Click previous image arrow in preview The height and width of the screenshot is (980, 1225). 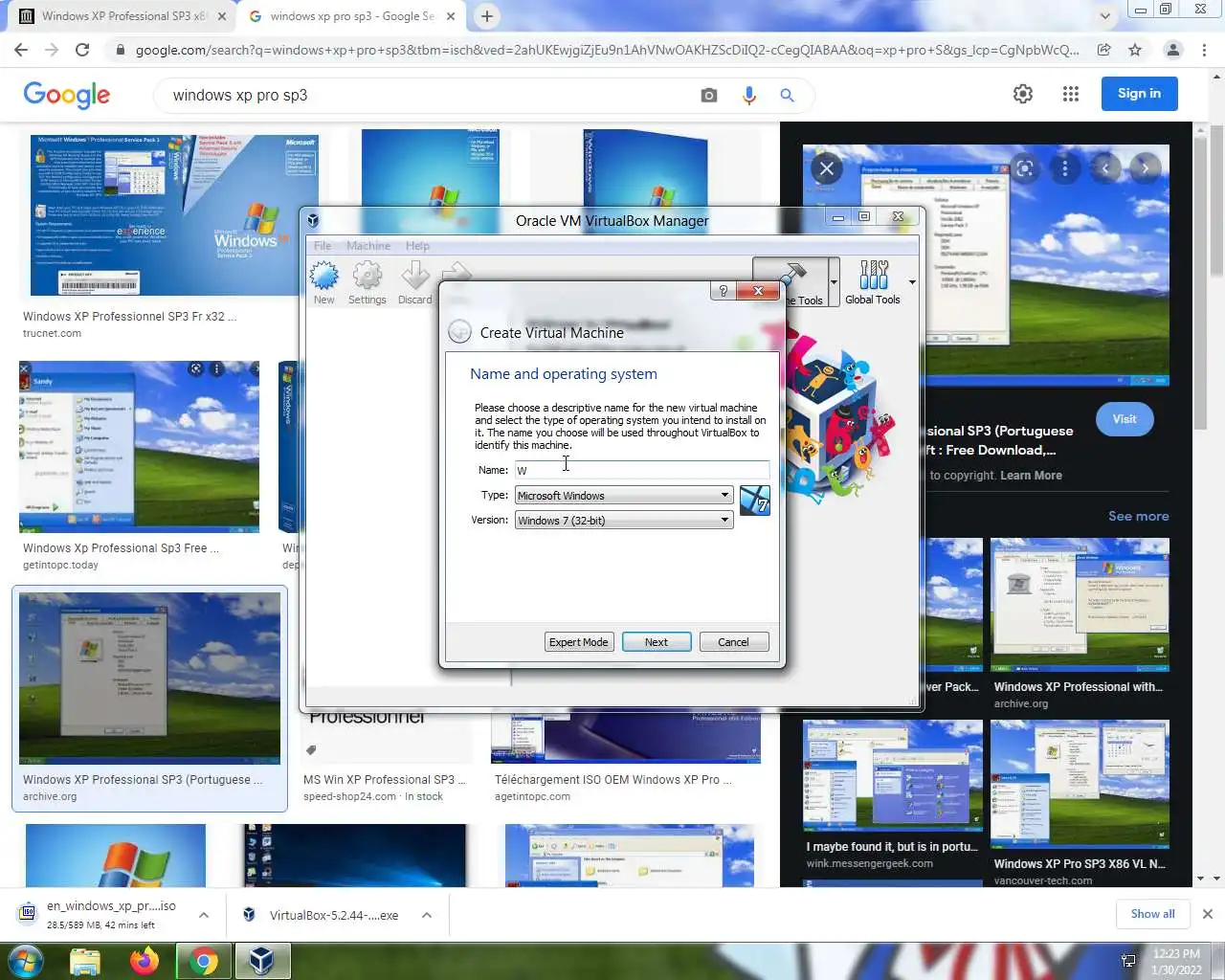1105,169
